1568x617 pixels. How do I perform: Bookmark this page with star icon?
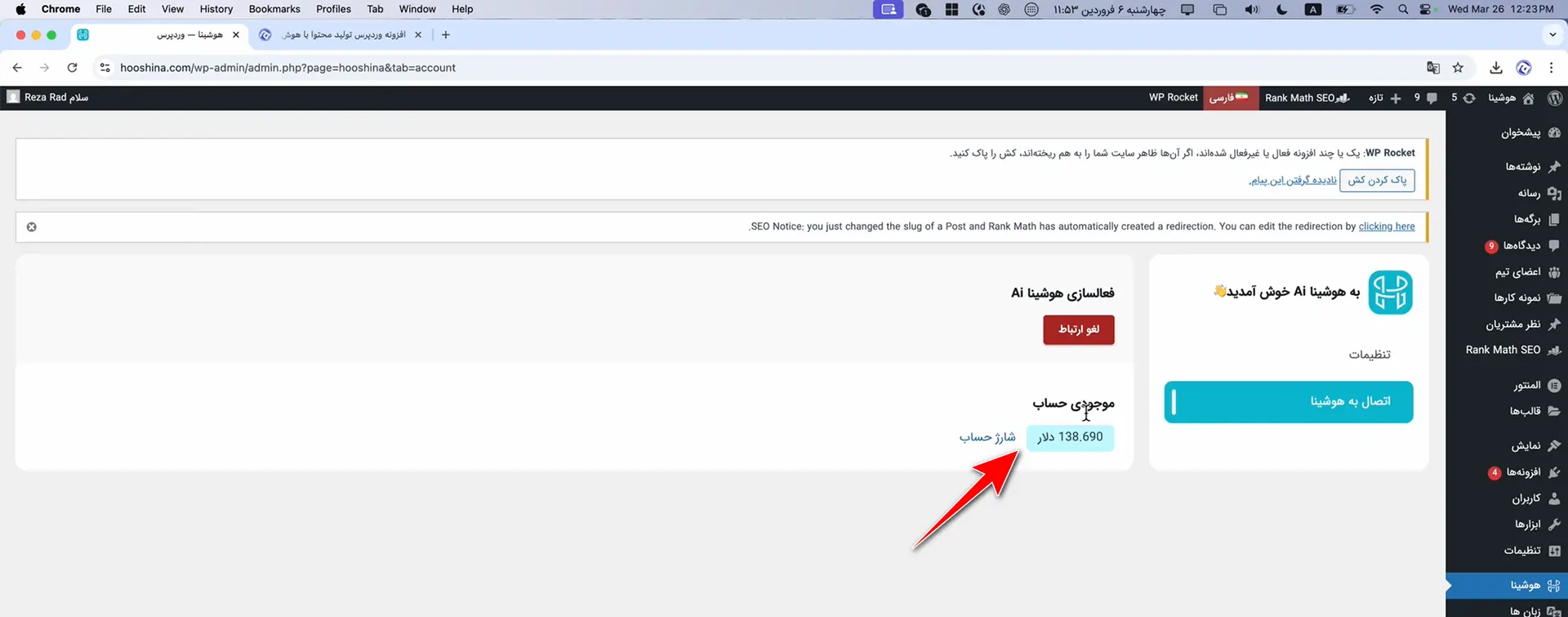[x=1458, y=68]
